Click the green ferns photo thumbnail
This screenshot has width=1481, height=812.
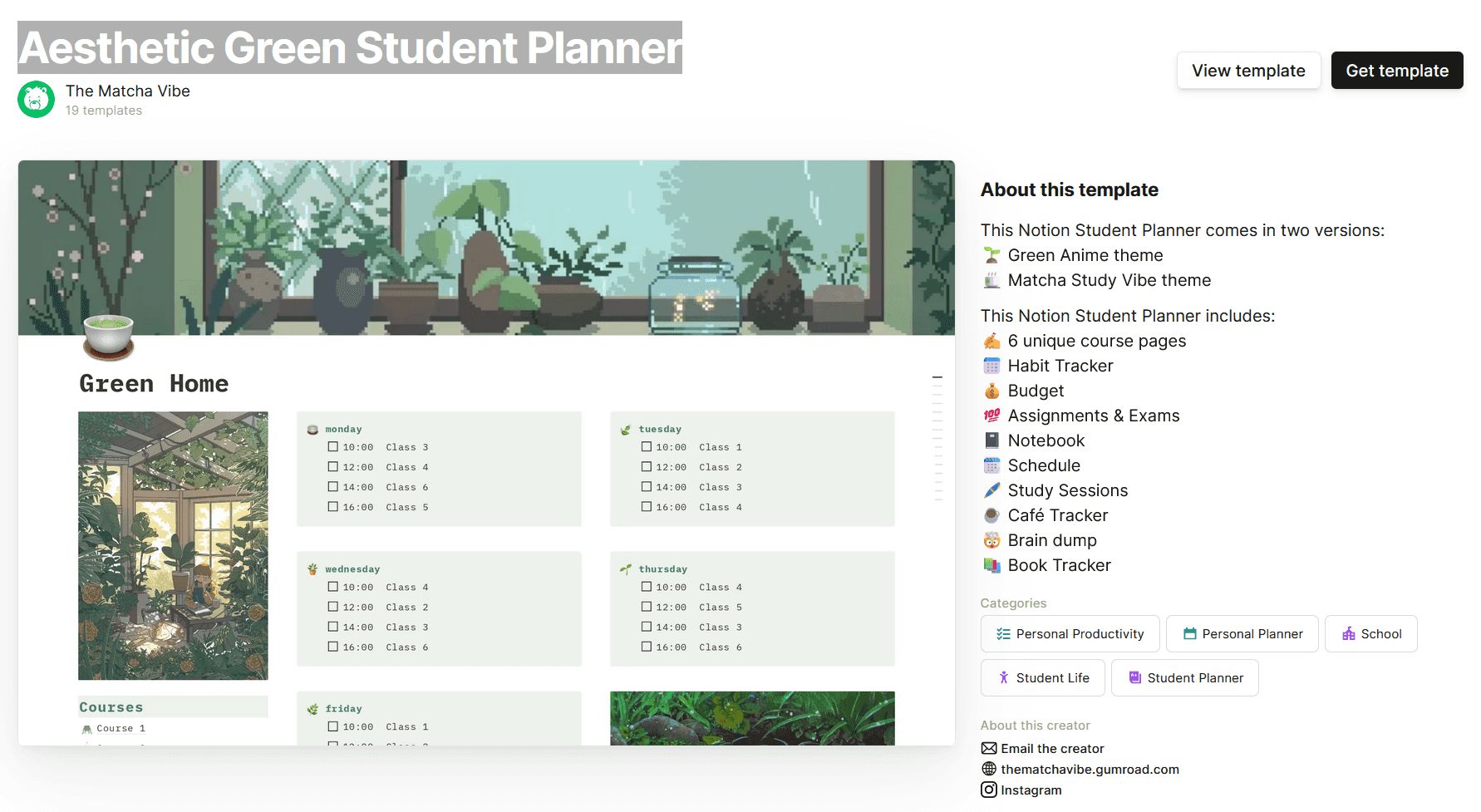point(752,718)
